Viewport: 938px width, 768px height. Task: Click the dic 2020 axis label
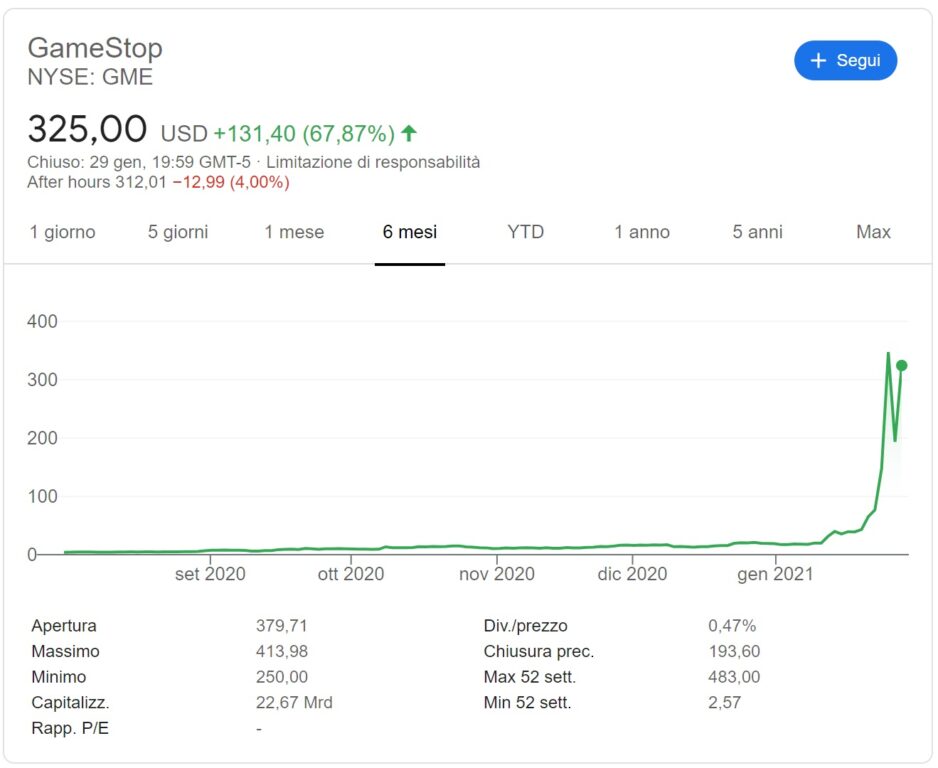point(632,574)
